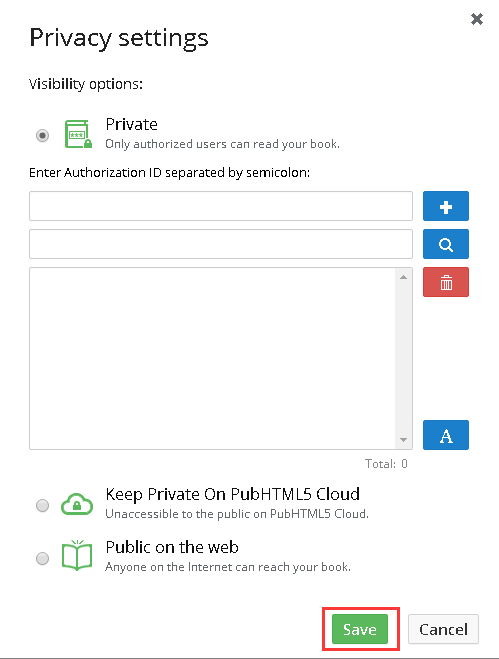Click the Private book lock icon

[78, 134]
